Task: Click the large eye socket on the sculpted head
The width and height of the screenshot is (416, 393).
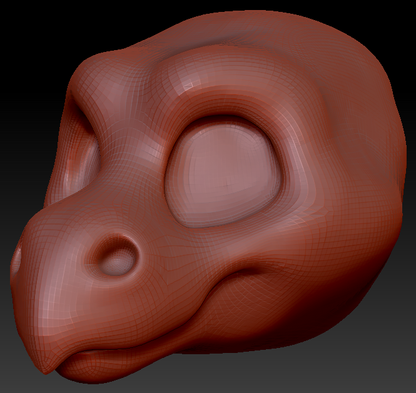Action: click(x=224, y=172)
